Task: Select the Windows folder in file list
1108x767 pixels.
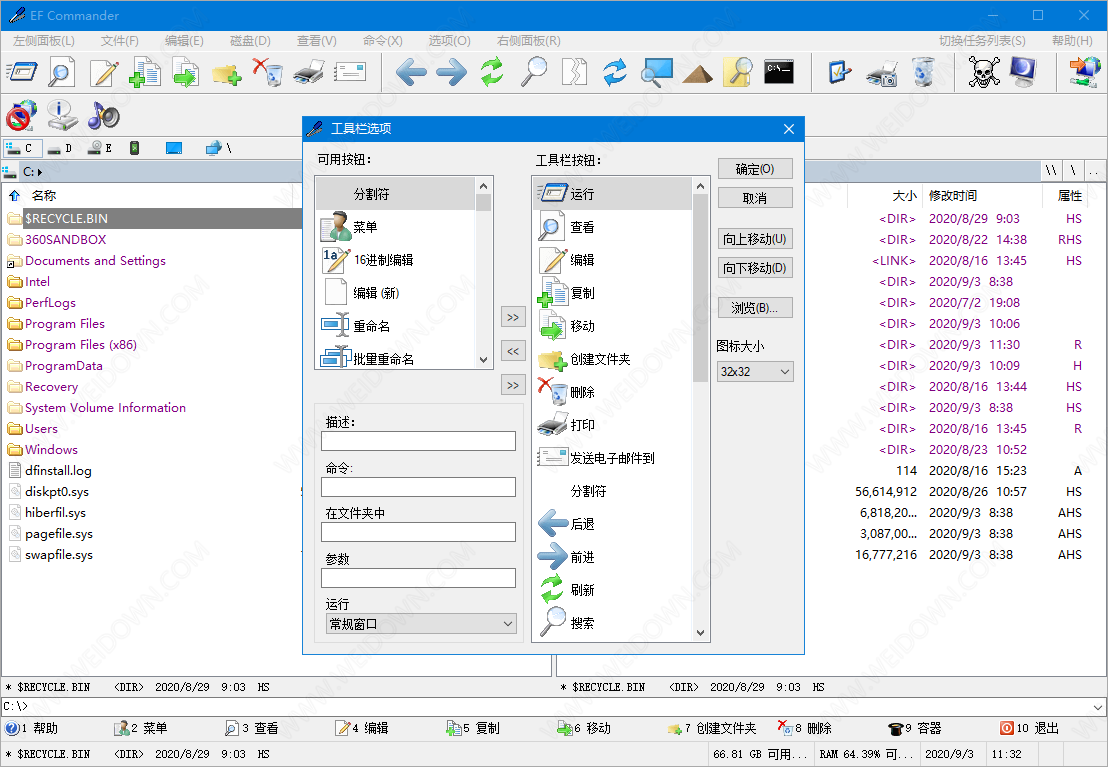Action: coord(51,450)
